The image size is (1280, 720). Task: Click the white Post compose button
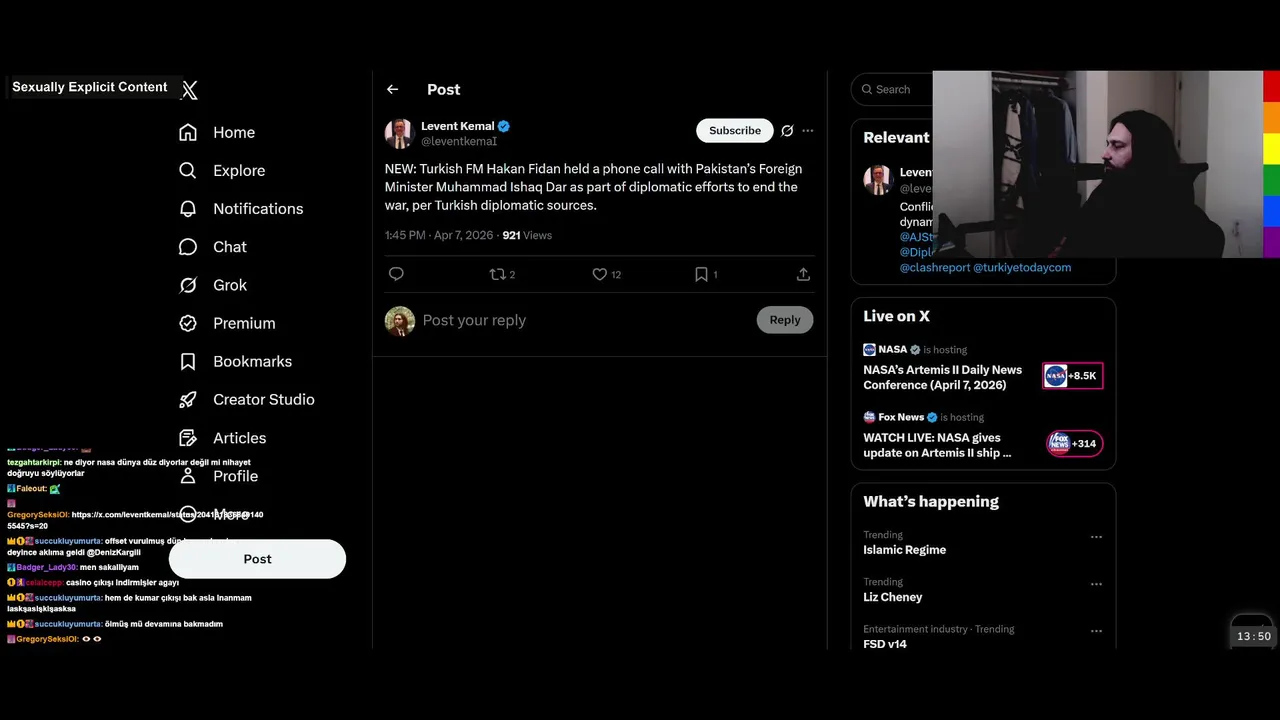coord(257,559)
